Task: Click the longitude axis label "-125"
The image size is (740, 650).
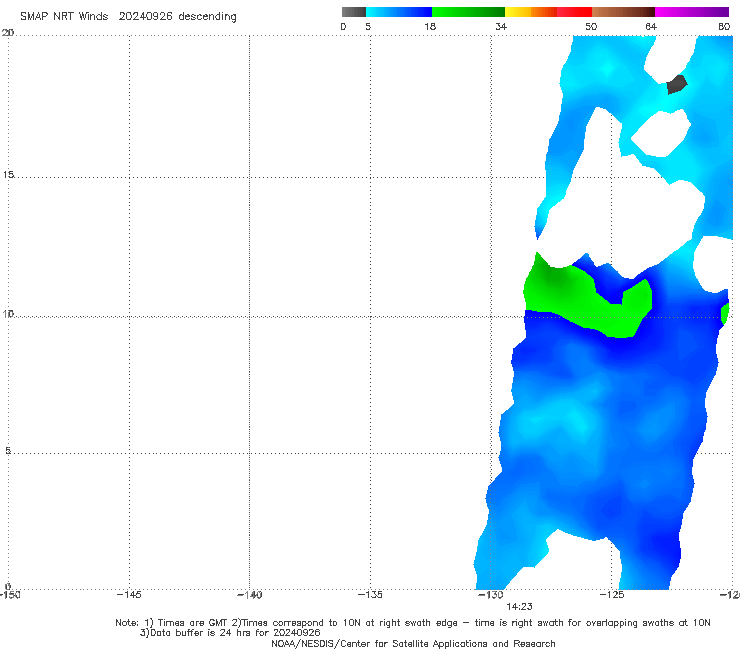Action: click(612, 595)
